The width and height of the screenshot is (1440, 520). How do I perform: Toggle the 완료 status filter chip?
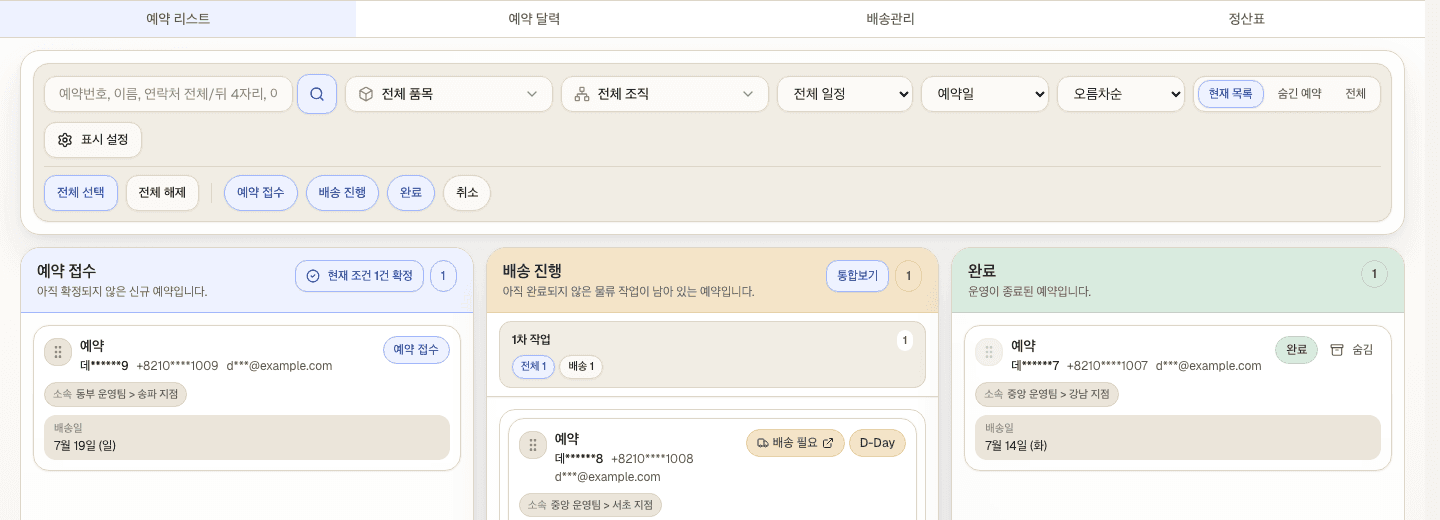(410, 193)
